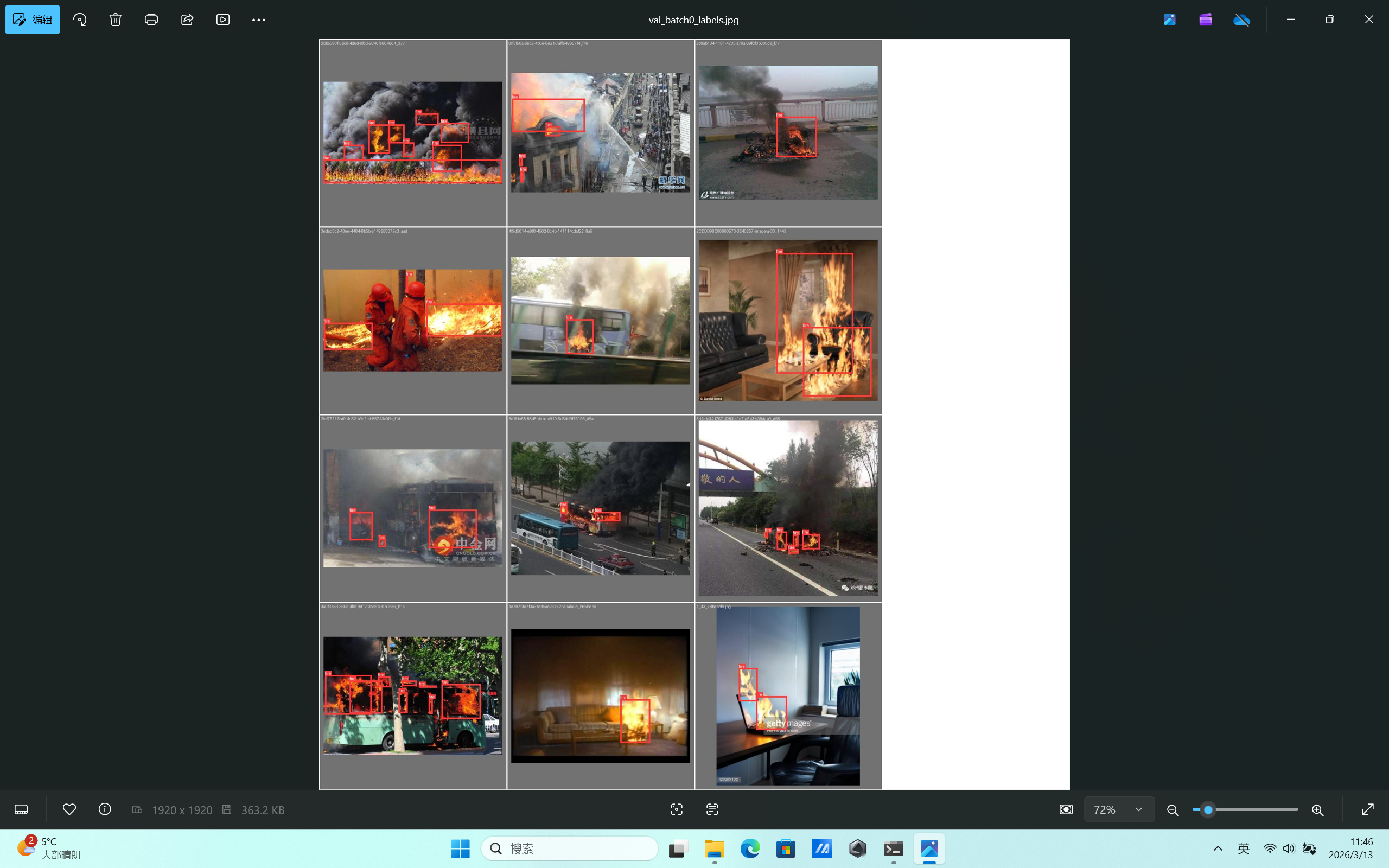Viewport: 1389px width, 868px height.
Task: Toggle the filmstrip view icon
Action: click(x=21, y=809)
